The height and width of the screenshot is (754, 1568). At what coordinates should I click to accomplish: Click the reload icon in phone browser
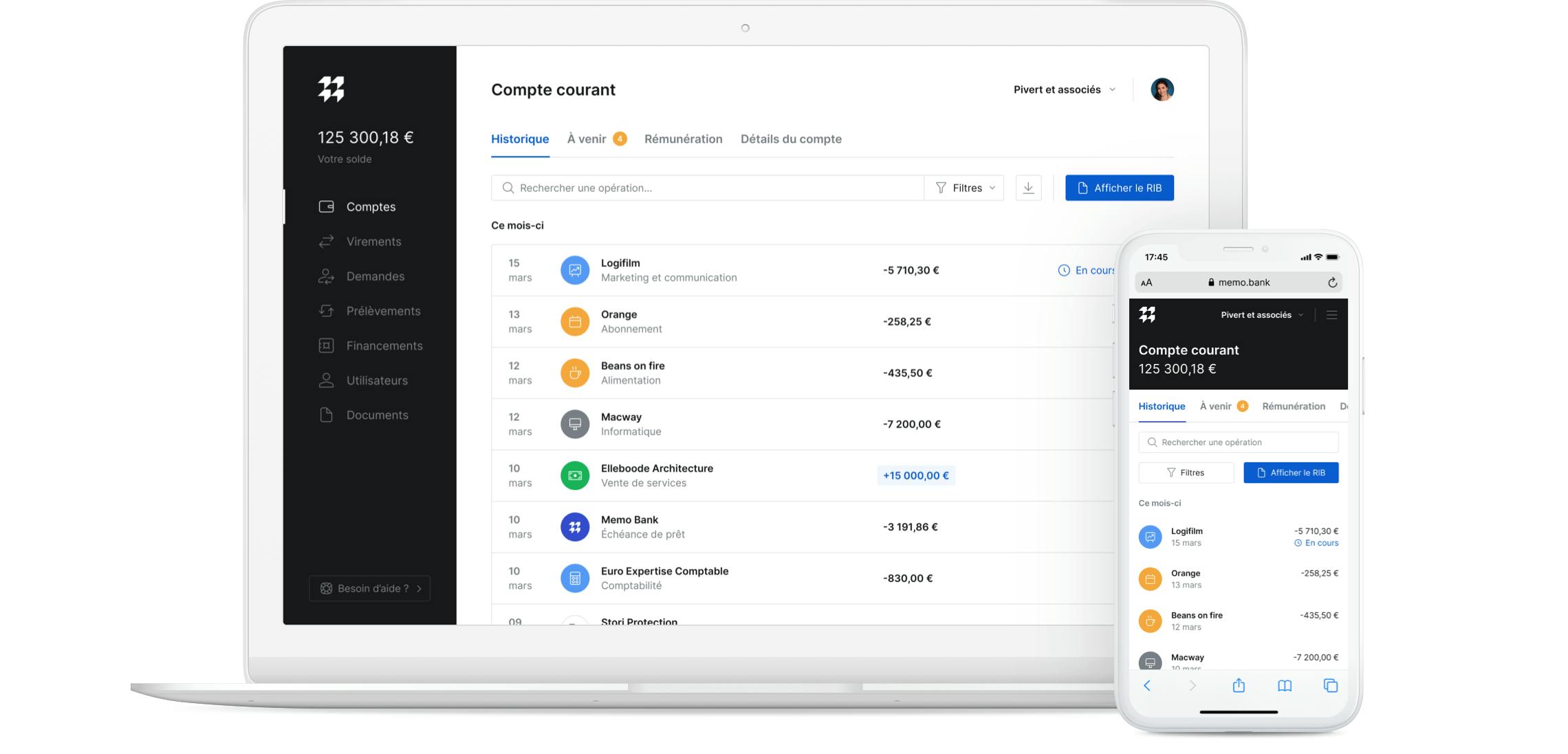pyautogui.click(x=1332, y=282)
